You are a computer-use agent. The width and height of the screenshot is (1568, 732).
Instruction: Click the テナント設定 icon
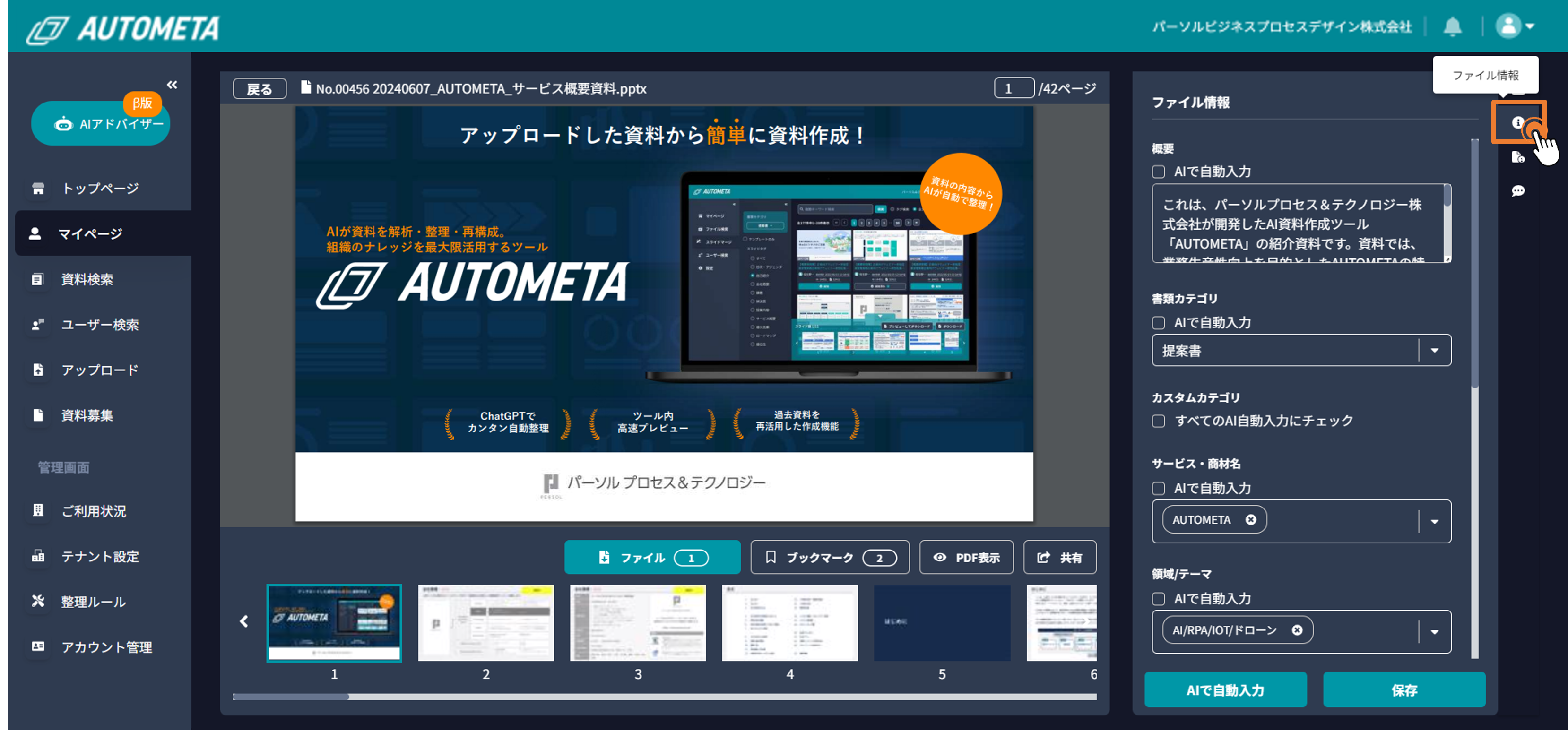coord(38,556)
